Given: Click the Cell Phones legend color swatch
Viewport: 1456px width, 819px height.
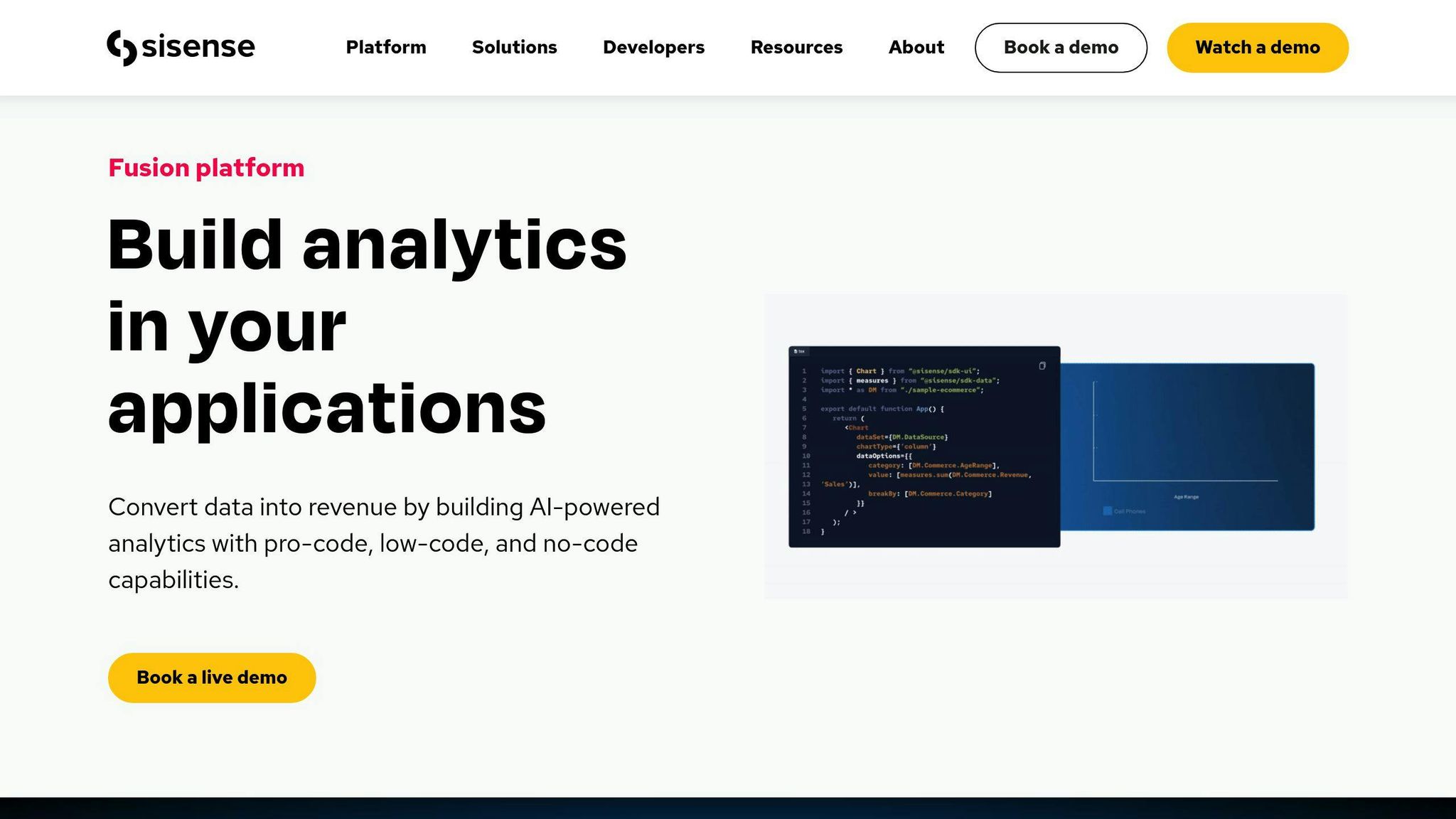Looking at the screenshot, I should point(1107,511).
